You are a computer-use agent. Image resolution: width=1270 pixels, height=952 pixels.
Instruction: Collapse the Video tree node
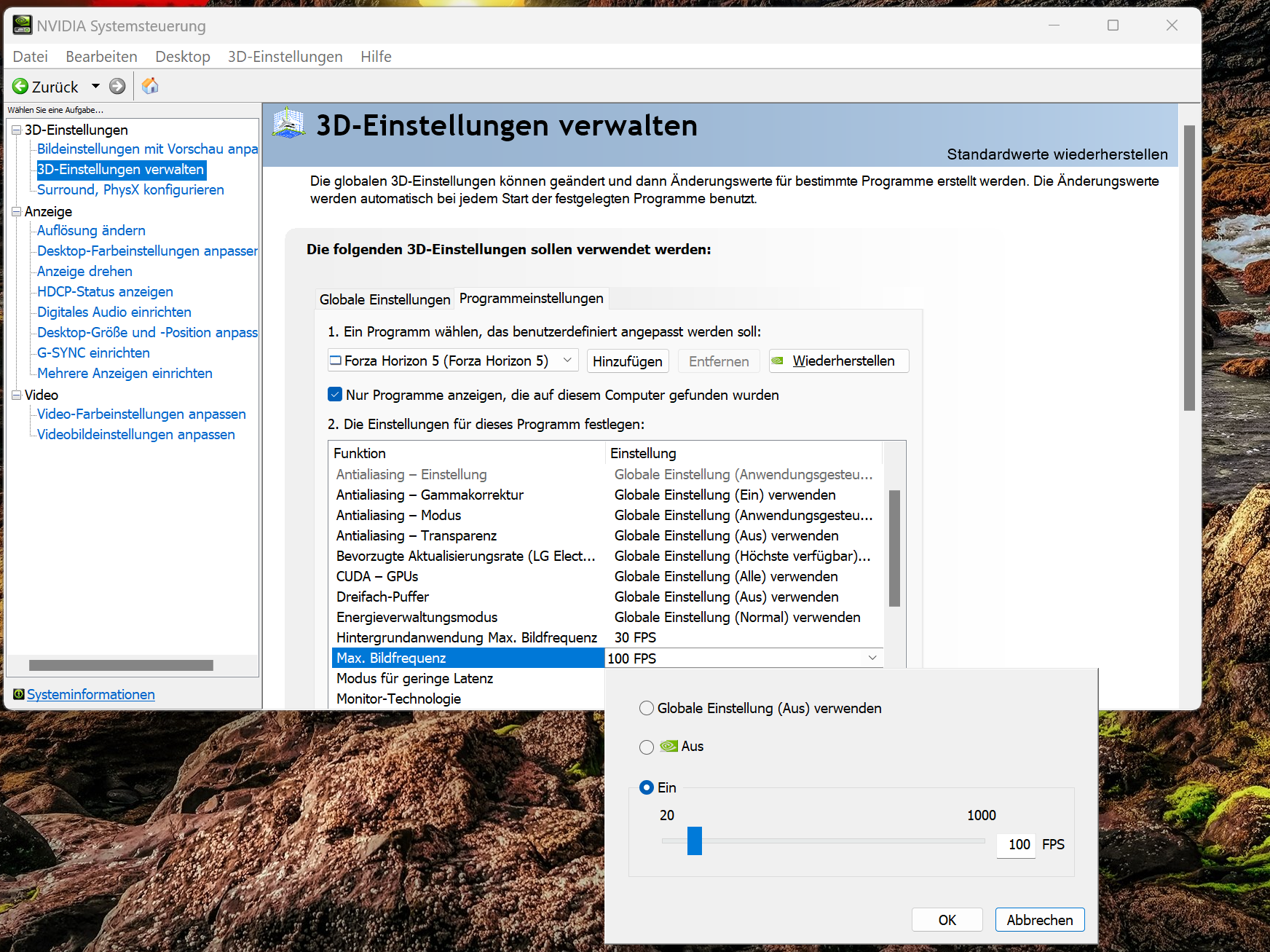16,395
